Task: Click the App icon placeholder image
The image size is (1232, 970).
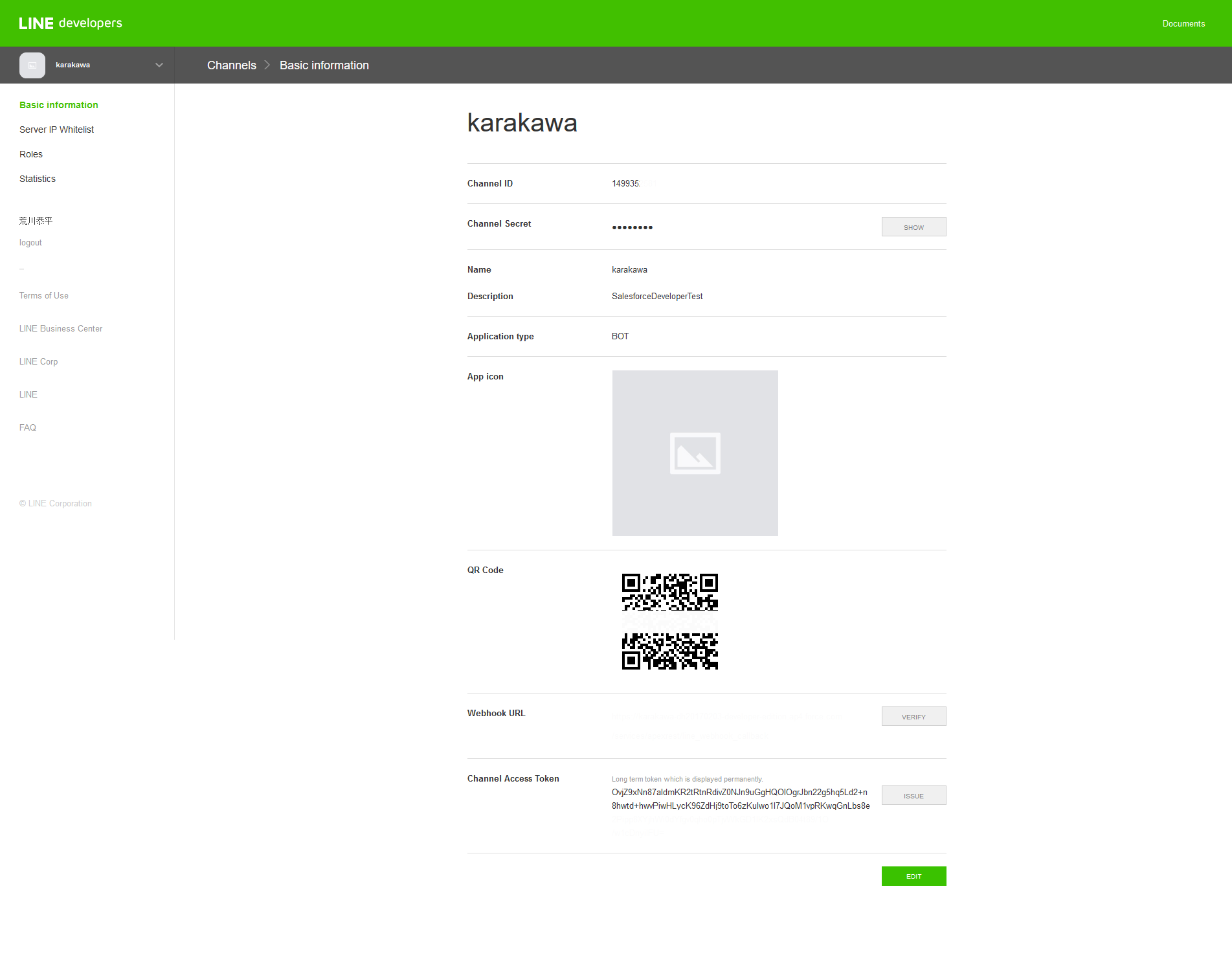Action: (x=695, y=453)
